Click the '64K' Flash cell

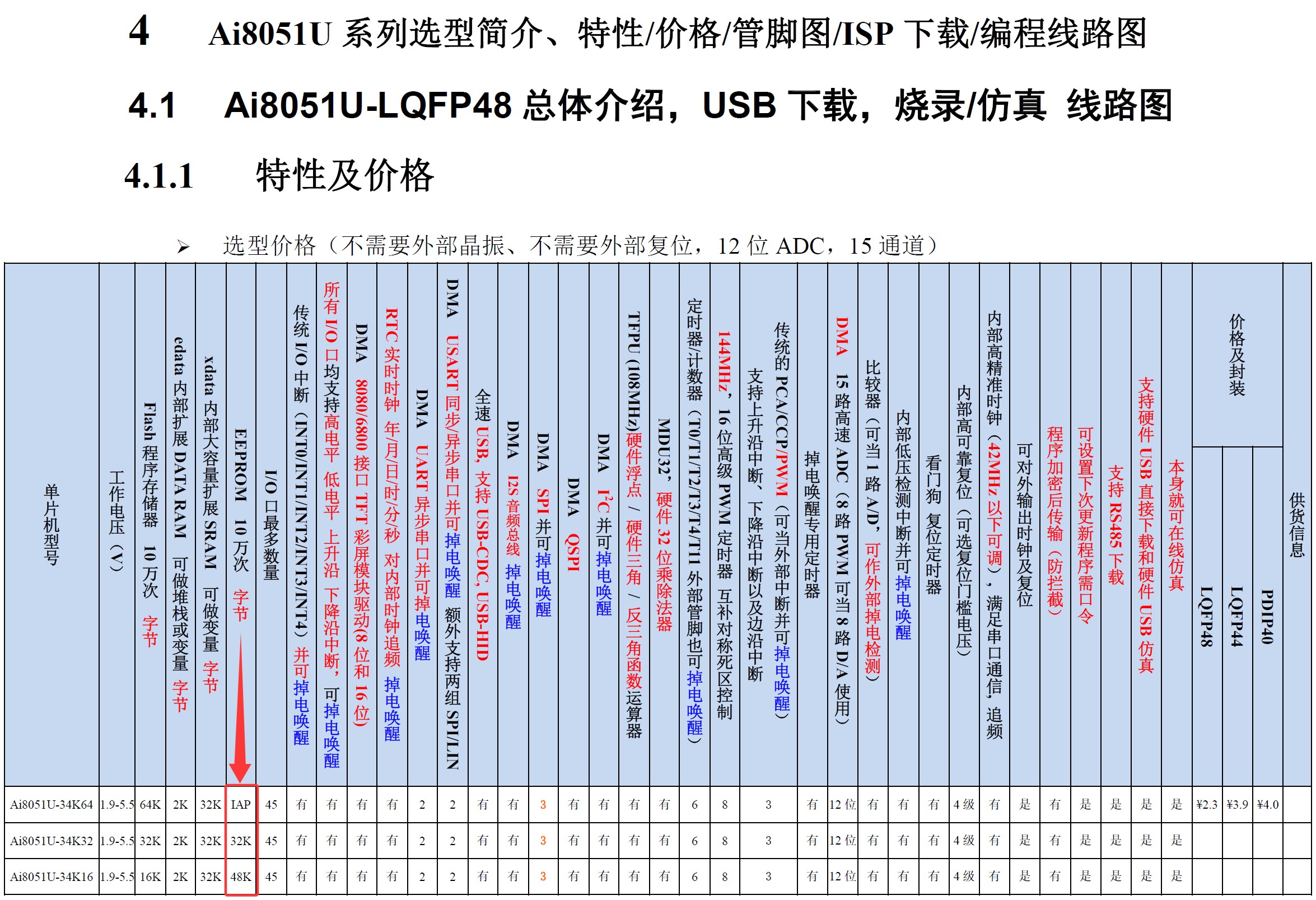coord(150,804)
